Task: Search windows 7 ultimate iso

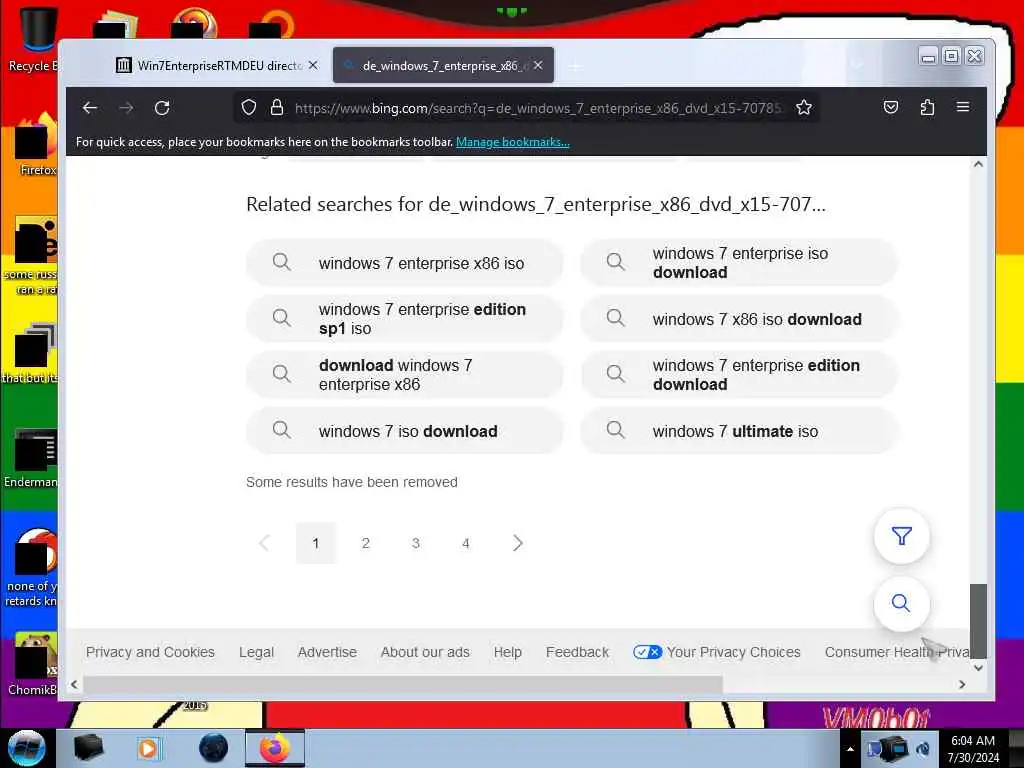Action: point(739,431)
